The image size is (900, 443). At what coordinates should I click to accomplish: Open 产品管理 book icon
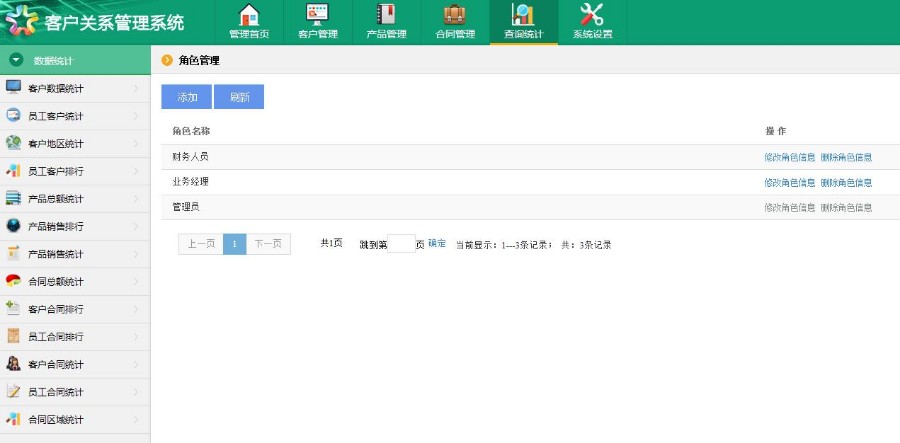coord(386,14)
